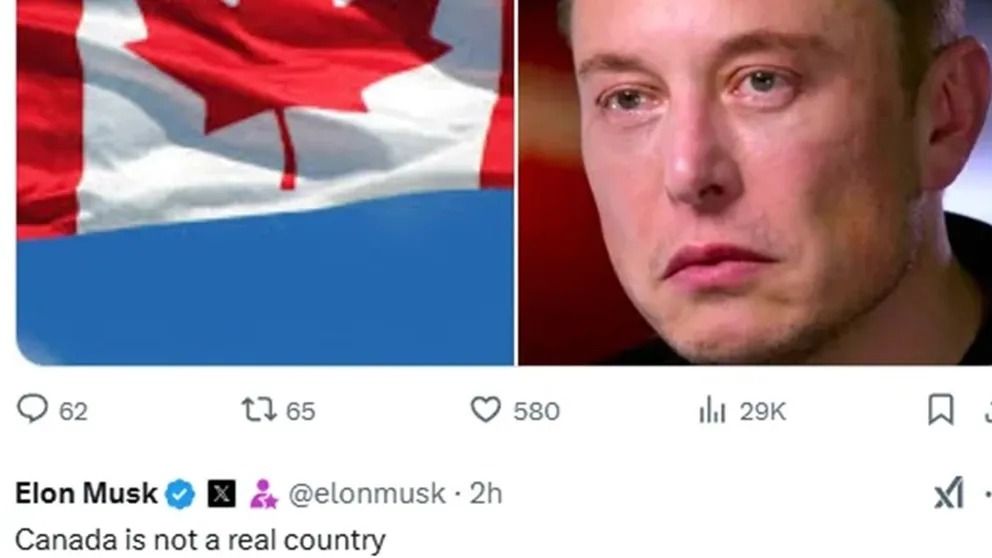Viewport: 992px width, 558px height.
Task: Click the 62 replies count
Action: point(73,412)
